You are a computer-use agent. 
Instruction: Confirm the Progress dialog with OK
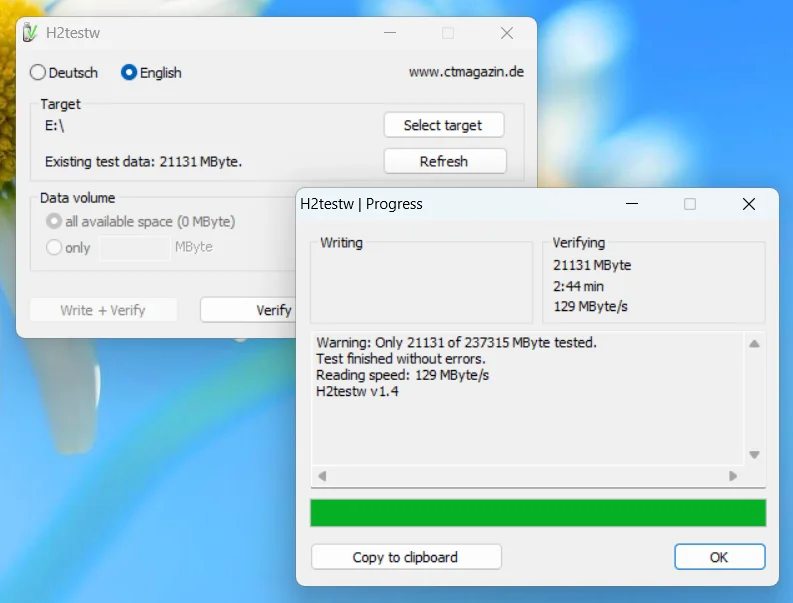click(x=719, y=557)
